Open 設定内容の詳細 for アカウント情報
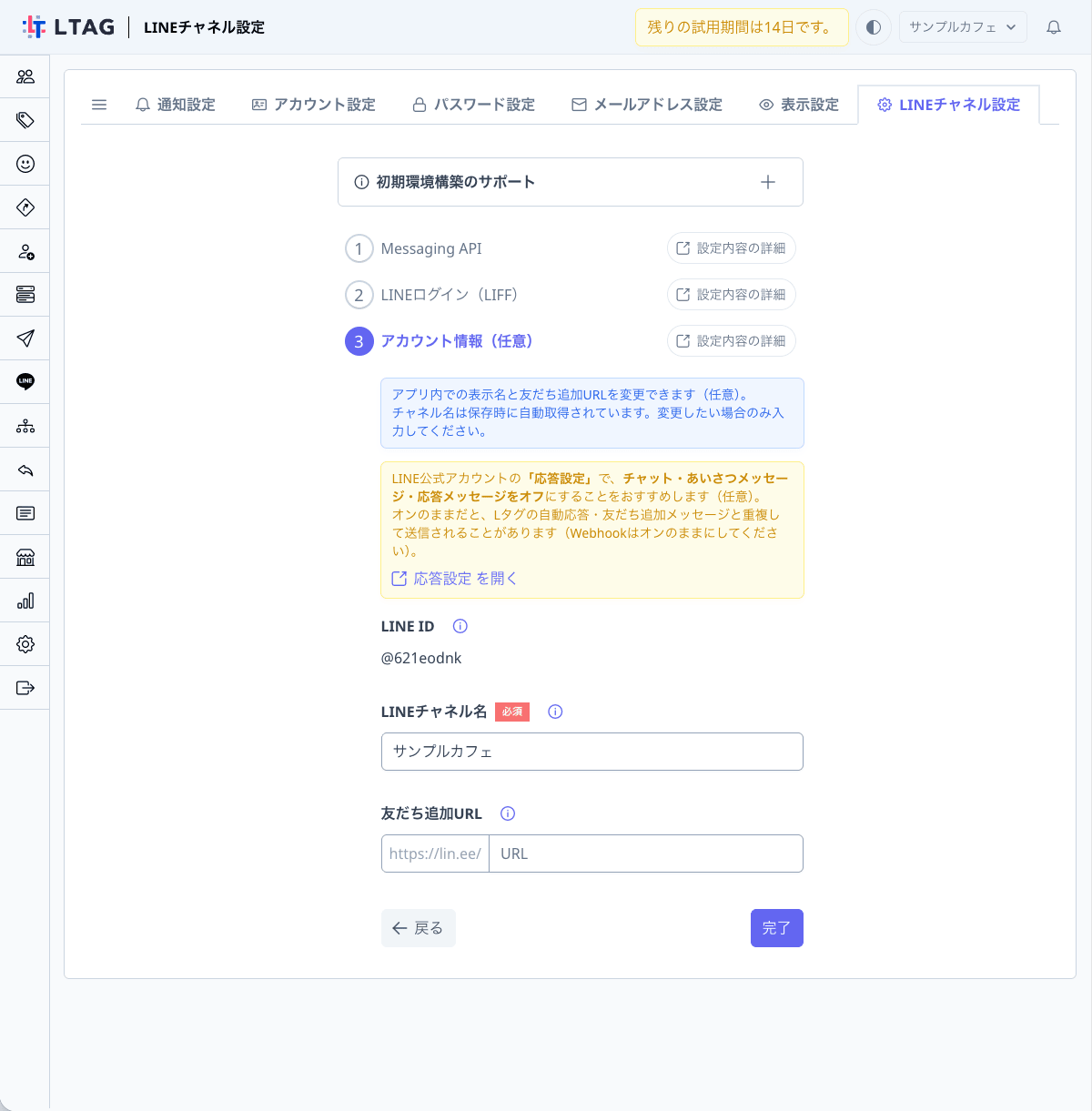This screenshot has width=1092, height=1111. tap(732, 341)
